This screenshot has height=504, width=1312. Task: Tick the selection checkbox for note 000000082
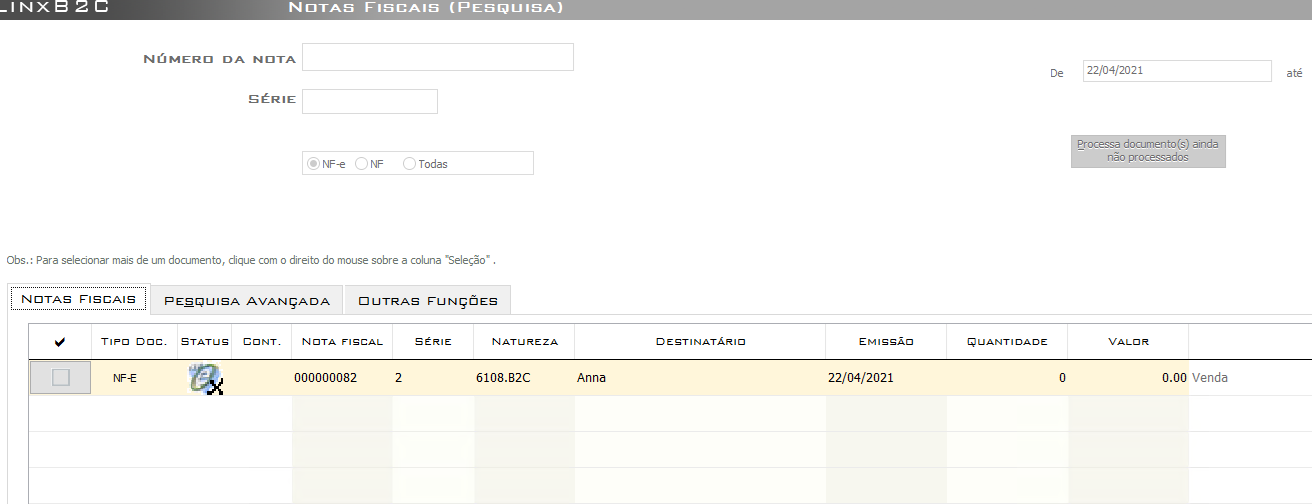tap(61, 378)
